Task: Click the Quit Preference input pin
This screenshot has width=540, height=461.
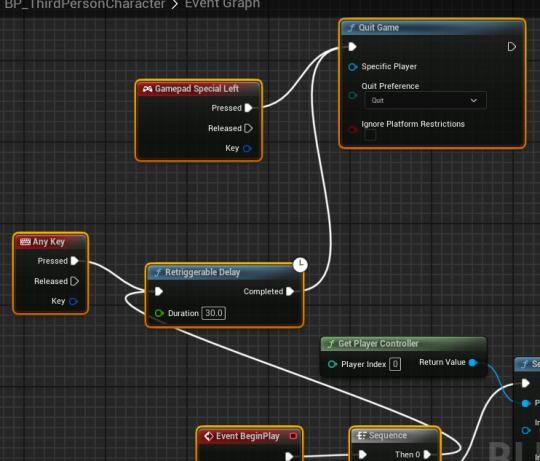Action: [352, 95]
